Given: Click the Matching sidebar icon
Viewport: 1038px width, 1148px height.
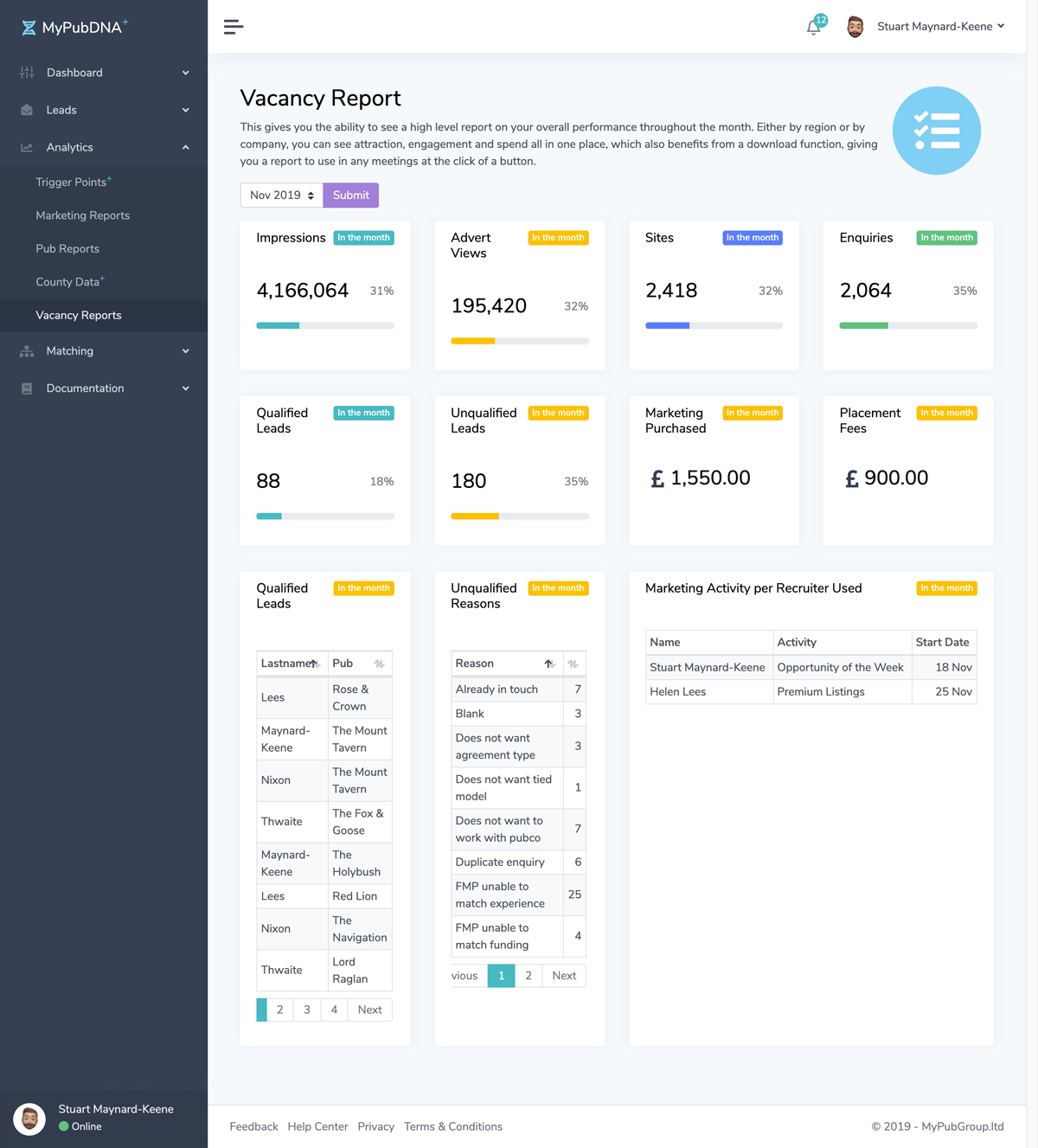Looking at the screenshot, I should (27, 350).
